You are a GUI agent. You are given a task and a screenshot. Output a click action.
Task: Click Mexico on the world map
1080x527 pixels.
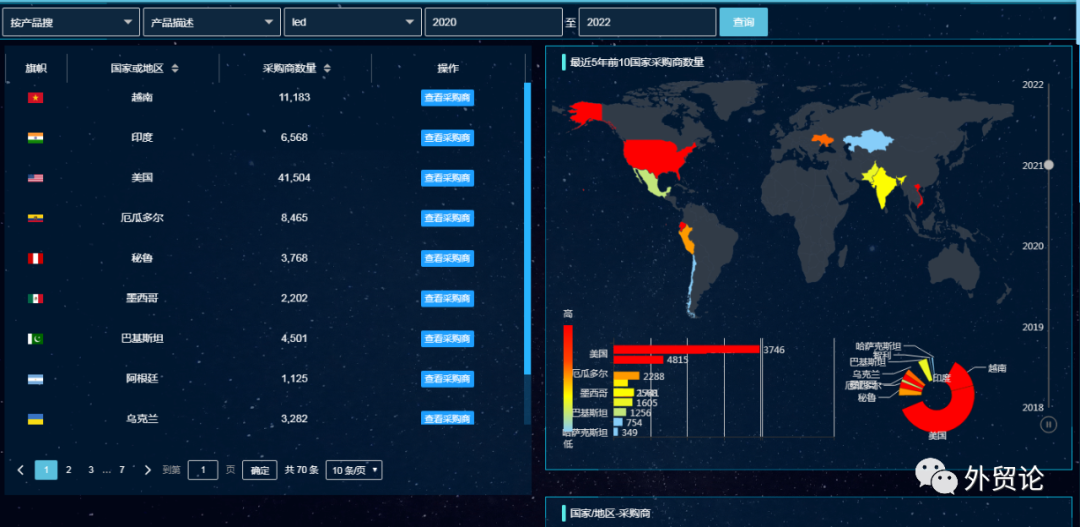pos(650,184)
